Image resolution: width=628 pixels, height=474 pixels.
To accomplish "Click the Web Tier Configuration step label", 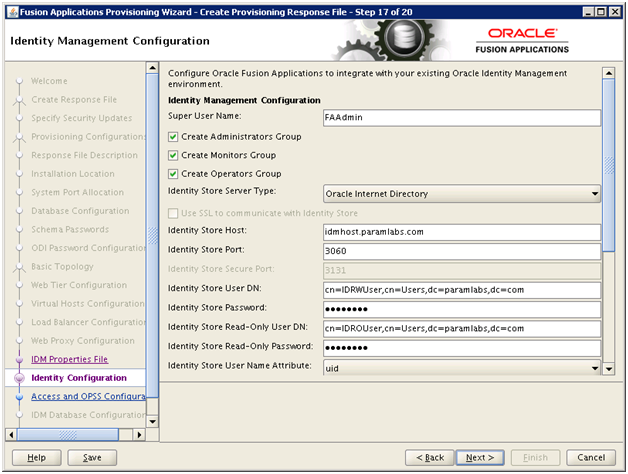I will (79, 285).
